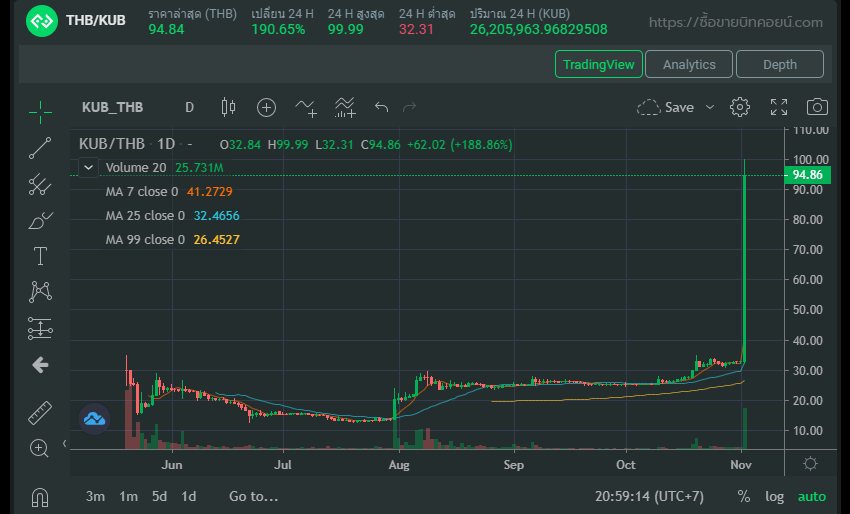850x514 pixels.
Task: Click the THB/KUB logo icon
Action: (42, 21)
